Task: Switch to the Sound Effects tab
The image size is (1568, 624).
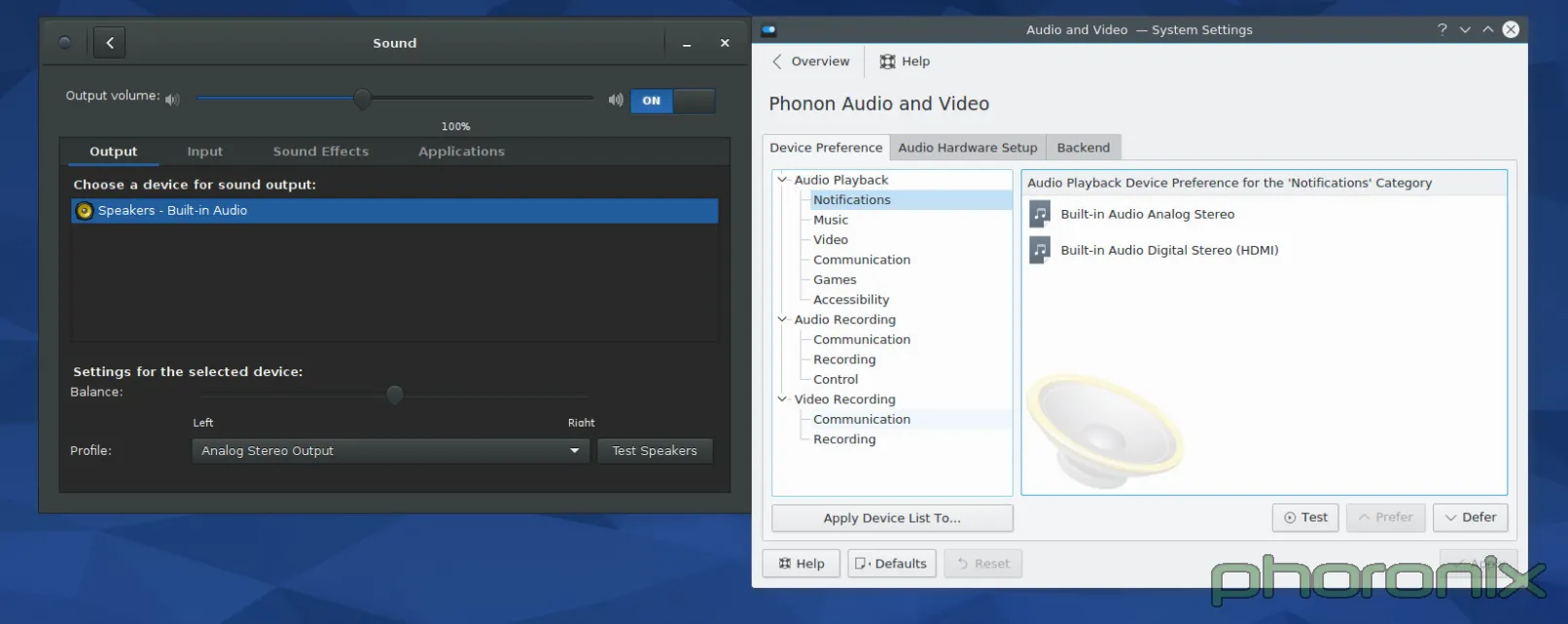Action: click(x=320, y=152)
